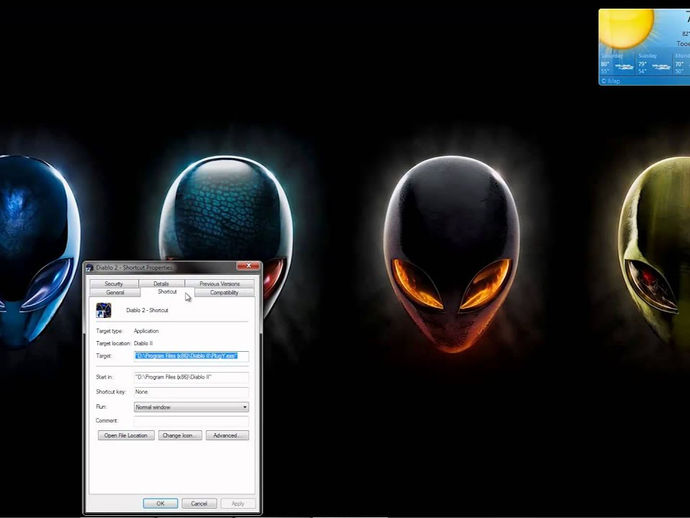This screenshot has width=690, height=518.
Task: Click the Open File Location button
Action: [126, 435]
